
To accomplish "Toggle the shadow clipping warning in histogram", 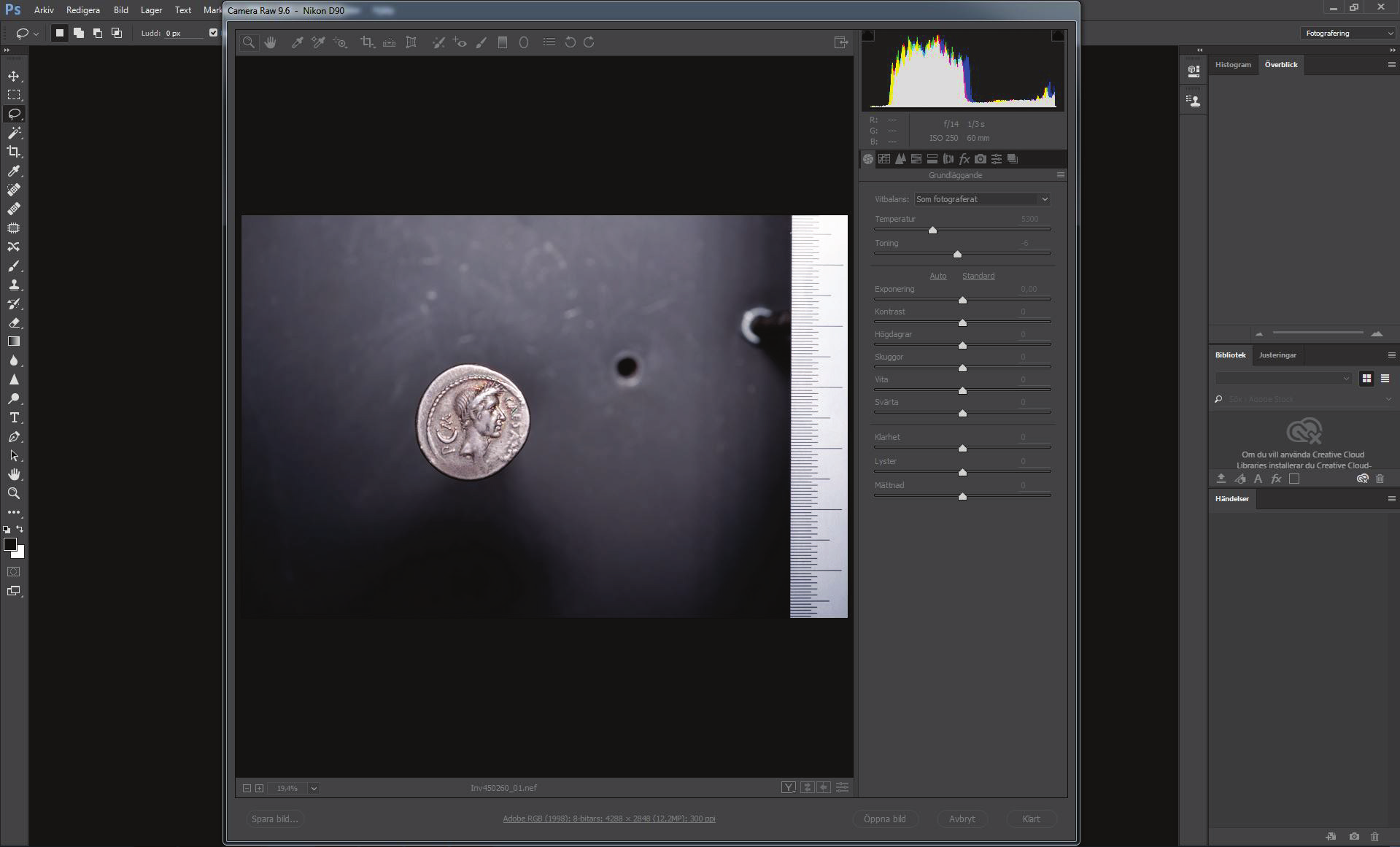I will click(x=867, y=35).
